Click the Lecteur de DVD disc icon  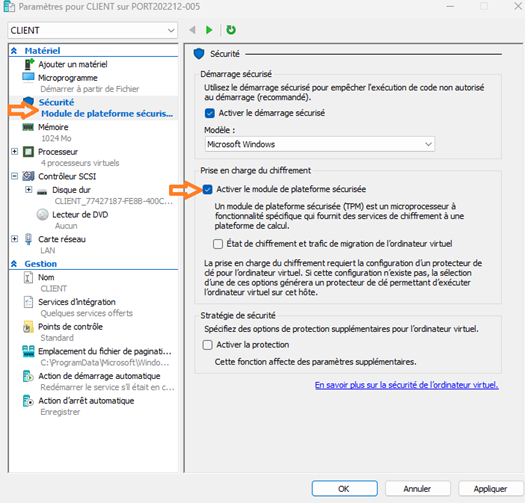coord(43,215)
